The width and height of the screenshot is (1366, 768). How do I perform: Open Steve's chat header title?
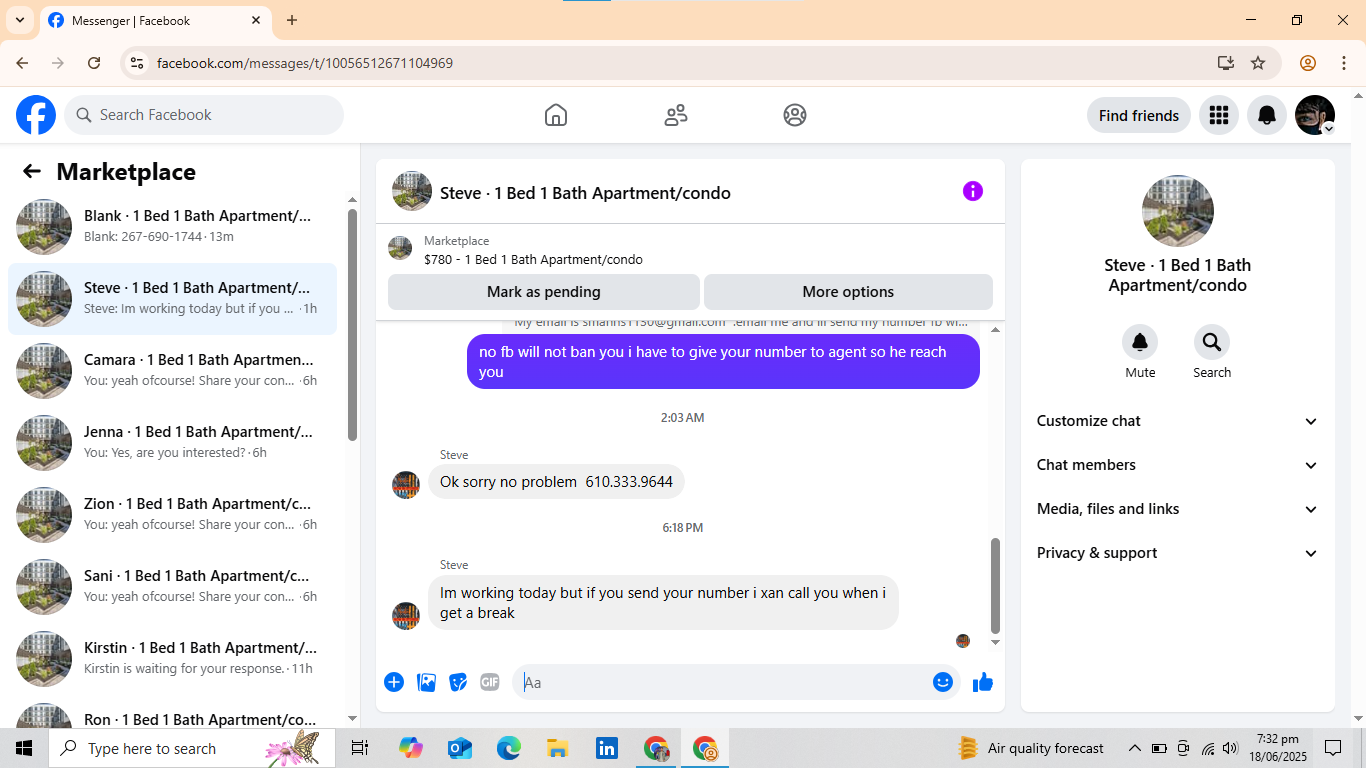585,193
